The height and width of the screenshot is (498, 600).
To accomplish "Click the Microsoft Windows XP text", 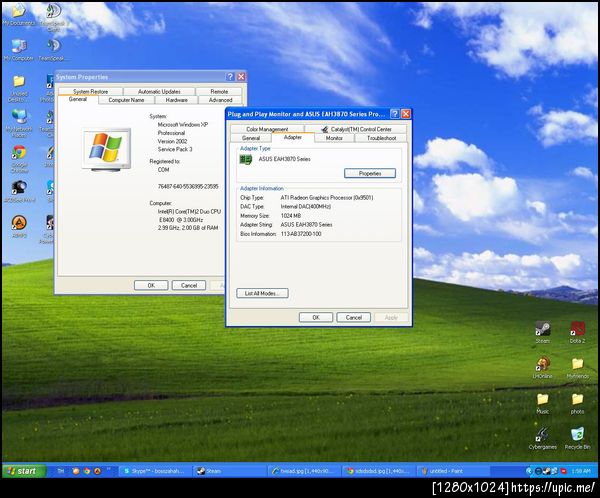I will coord(183,124).
